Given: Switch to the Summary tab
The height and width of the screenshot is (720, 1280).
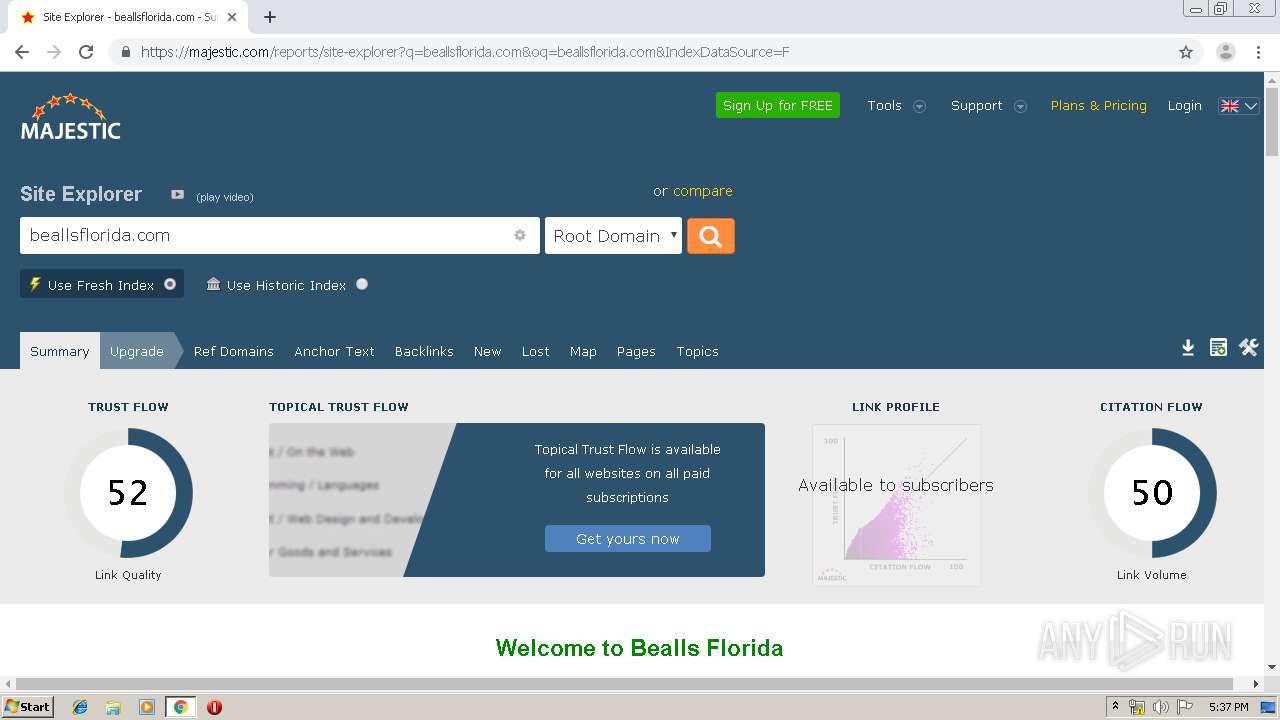Looking at the screenshot, I should [x=59, y=351].
